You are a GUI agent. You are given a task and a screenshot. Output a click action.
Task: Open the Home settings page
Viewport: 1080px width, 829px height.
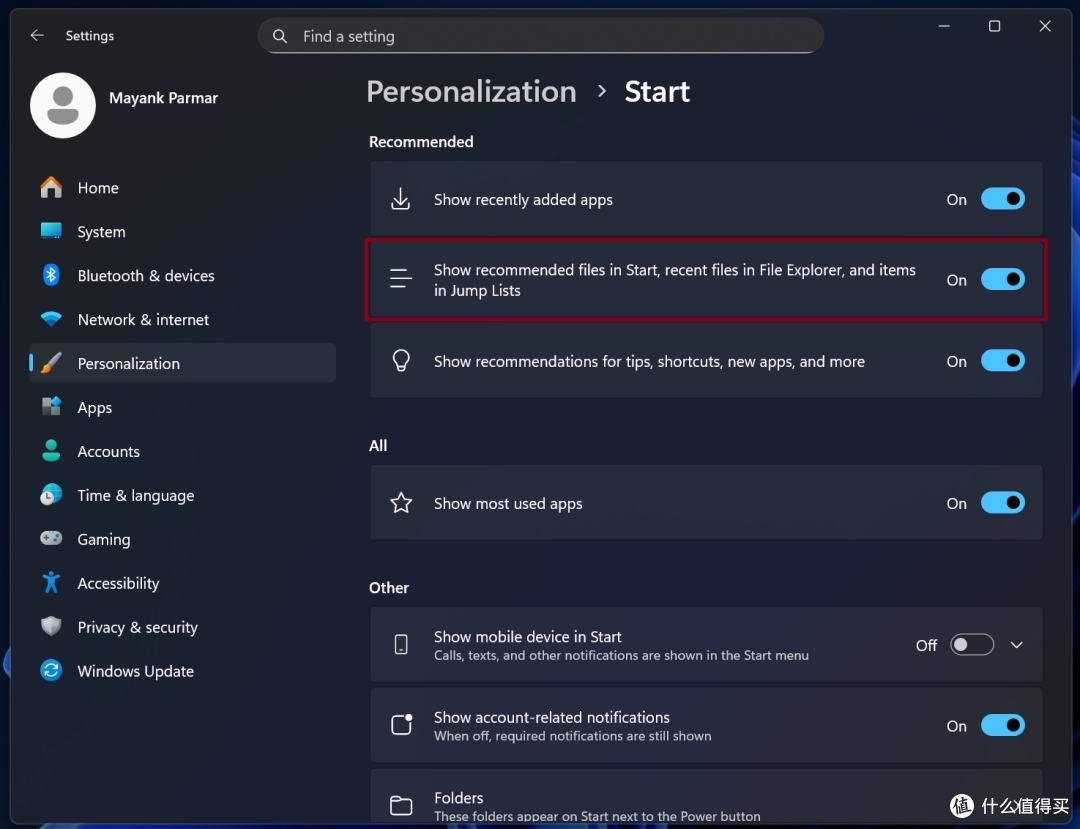pos(183,188)
